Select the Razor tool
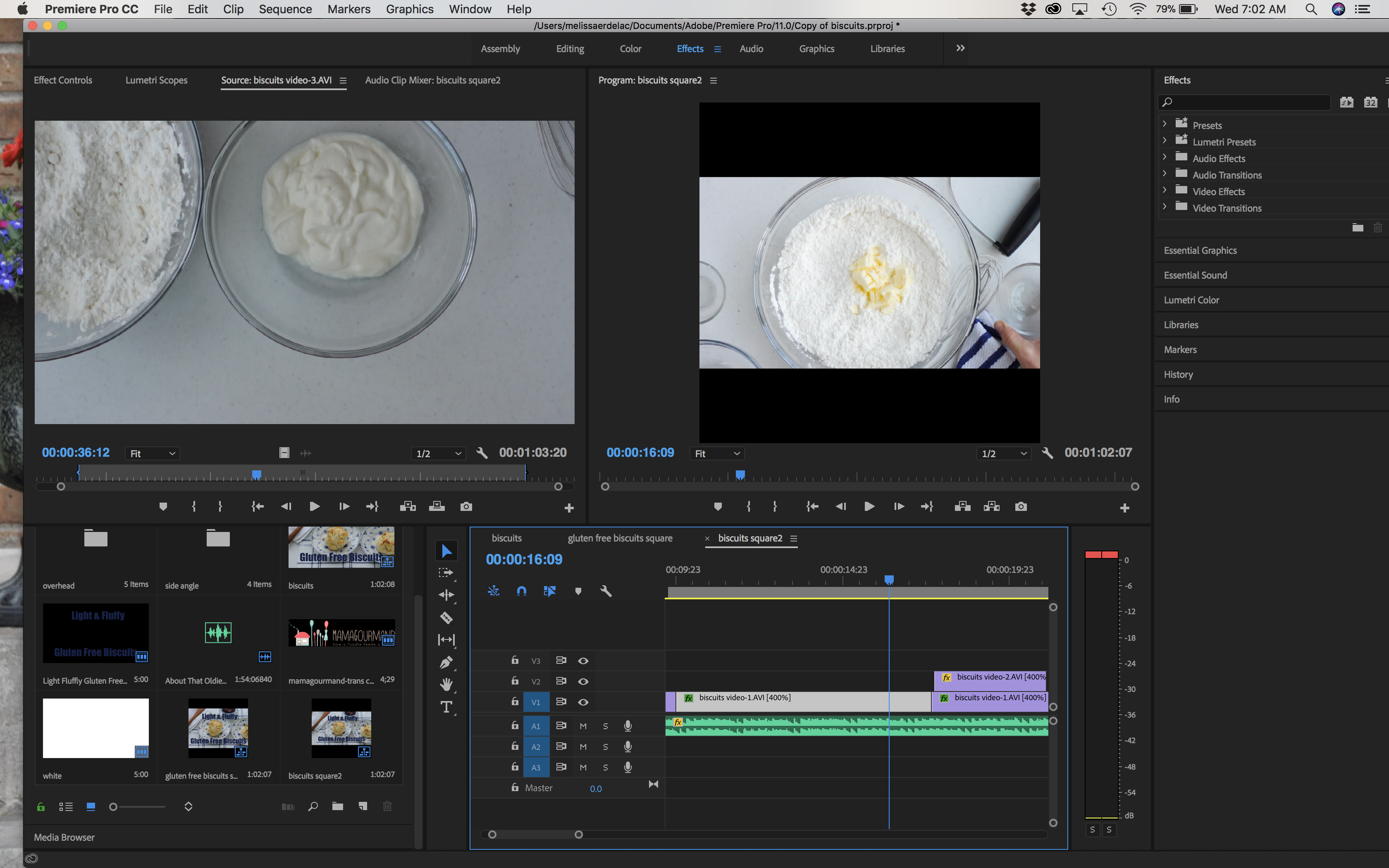This screenshot has height=868, width=1389. (x=446, y=618)
